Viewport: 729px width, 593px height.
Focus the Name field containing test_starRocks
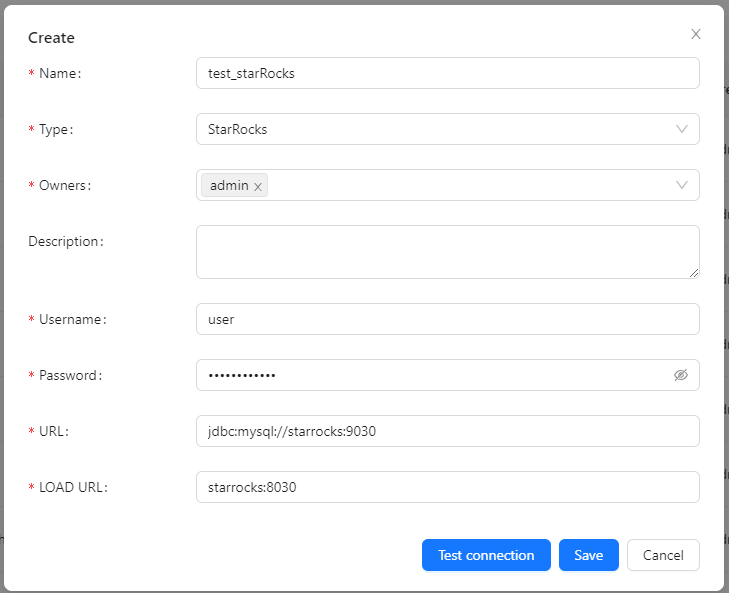tap(447, 73)
